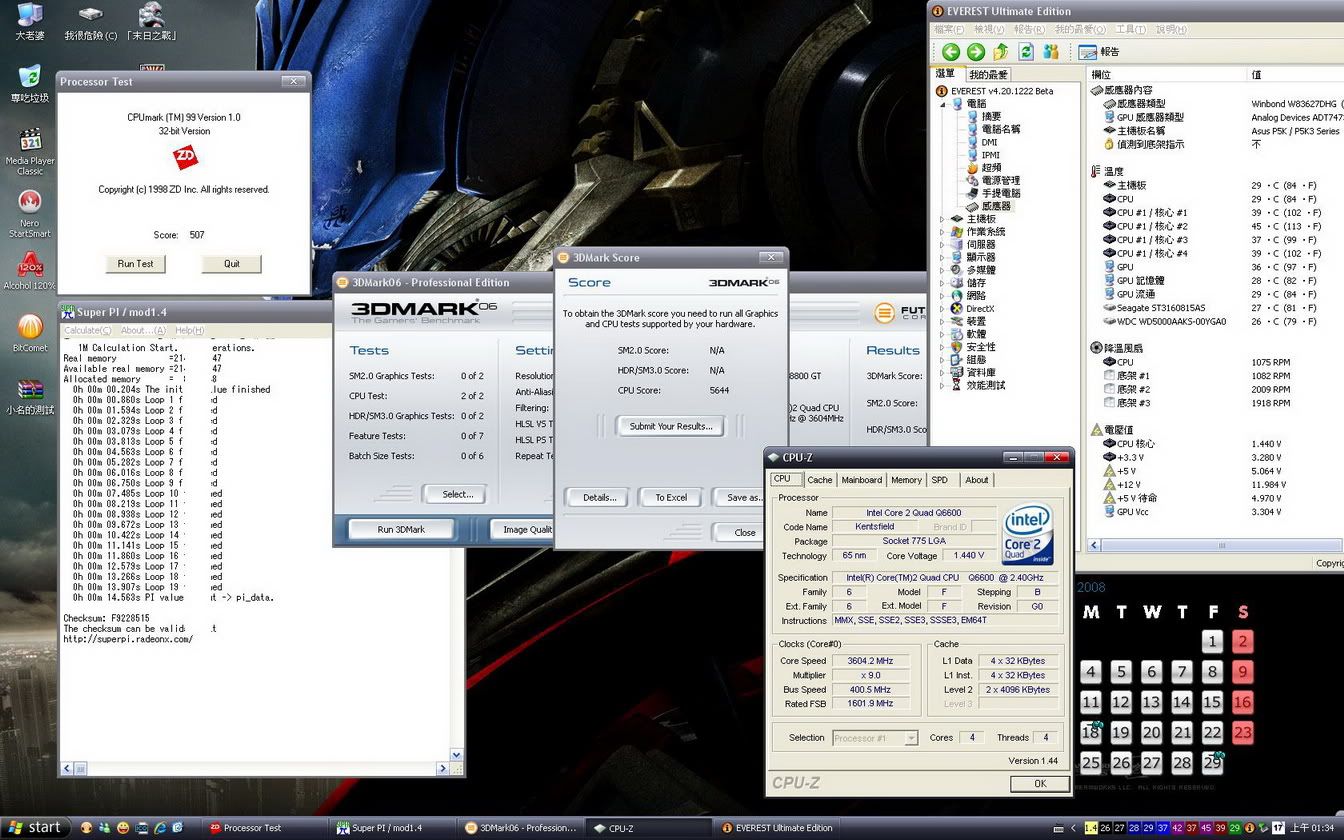
Task: Click Super PI horizontal scrollbar
Action: tap(256, 769)
